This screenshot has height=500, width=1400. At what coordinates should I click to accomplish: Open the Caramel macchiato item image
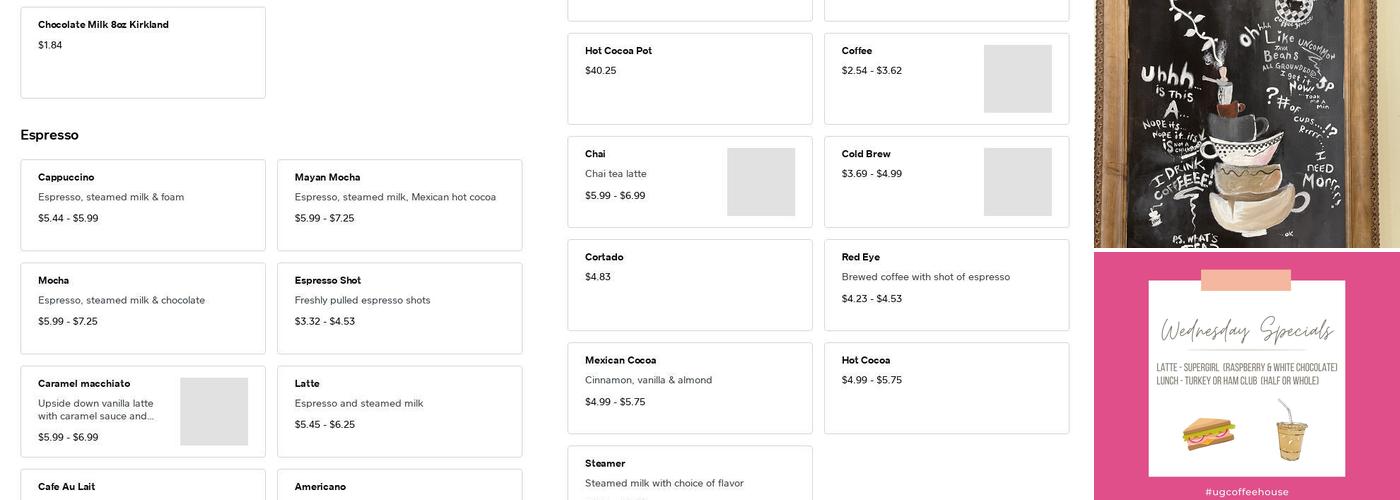point(214,411)
